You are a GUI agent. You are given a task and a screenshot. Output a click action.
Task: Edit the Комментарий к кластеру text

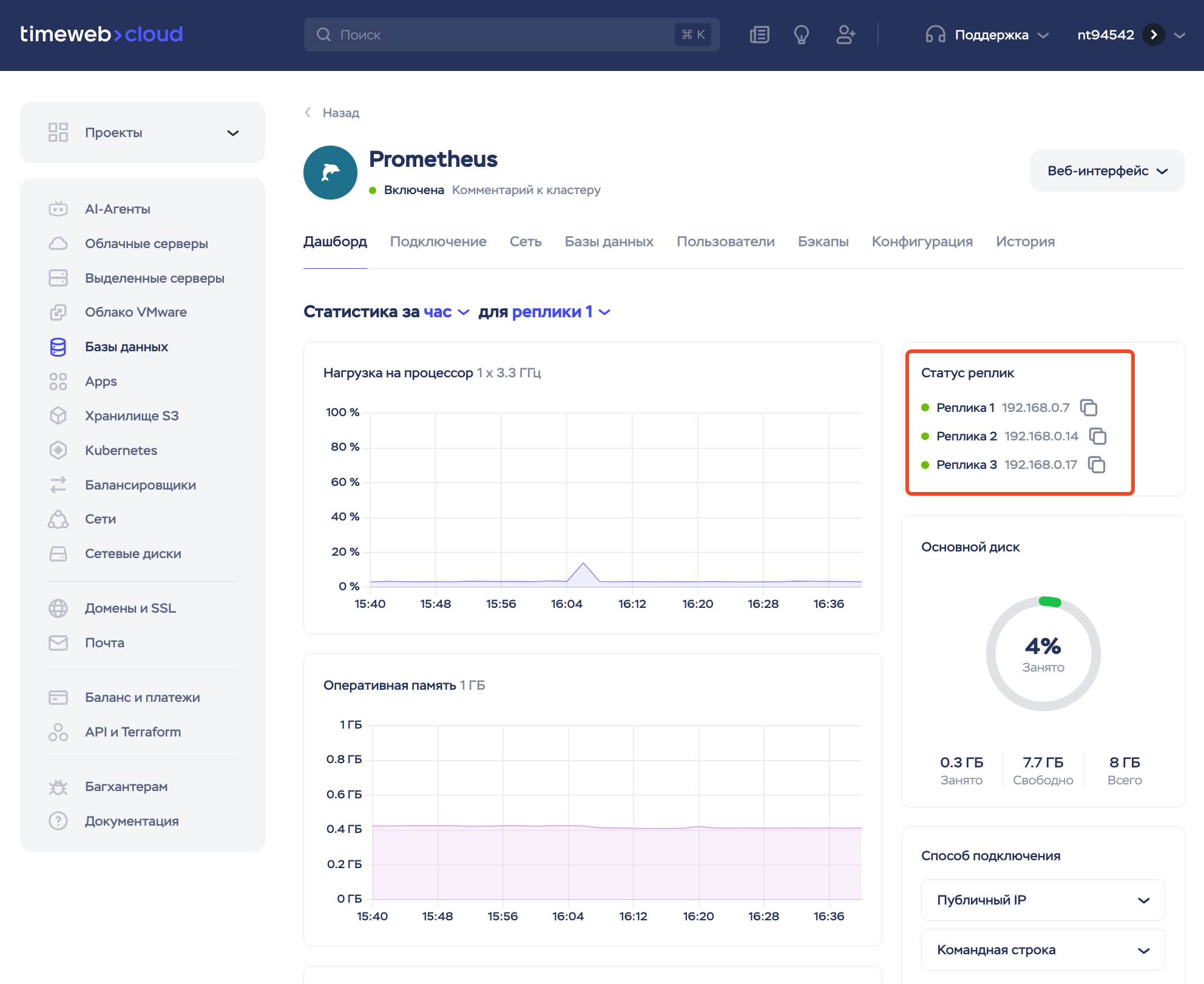coord(526,190)
